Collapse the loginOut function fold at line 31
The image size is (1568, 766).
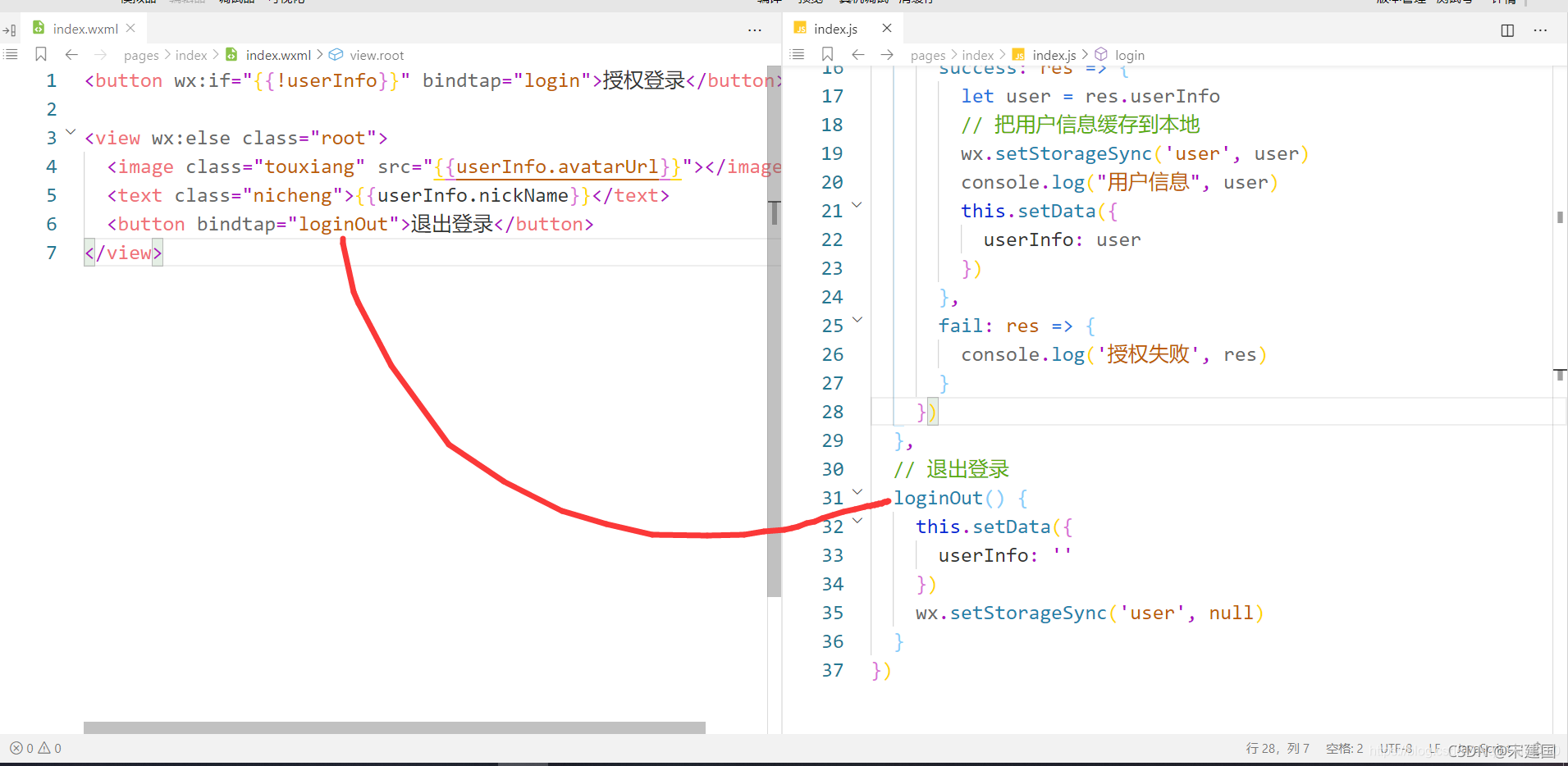point(857,492)
